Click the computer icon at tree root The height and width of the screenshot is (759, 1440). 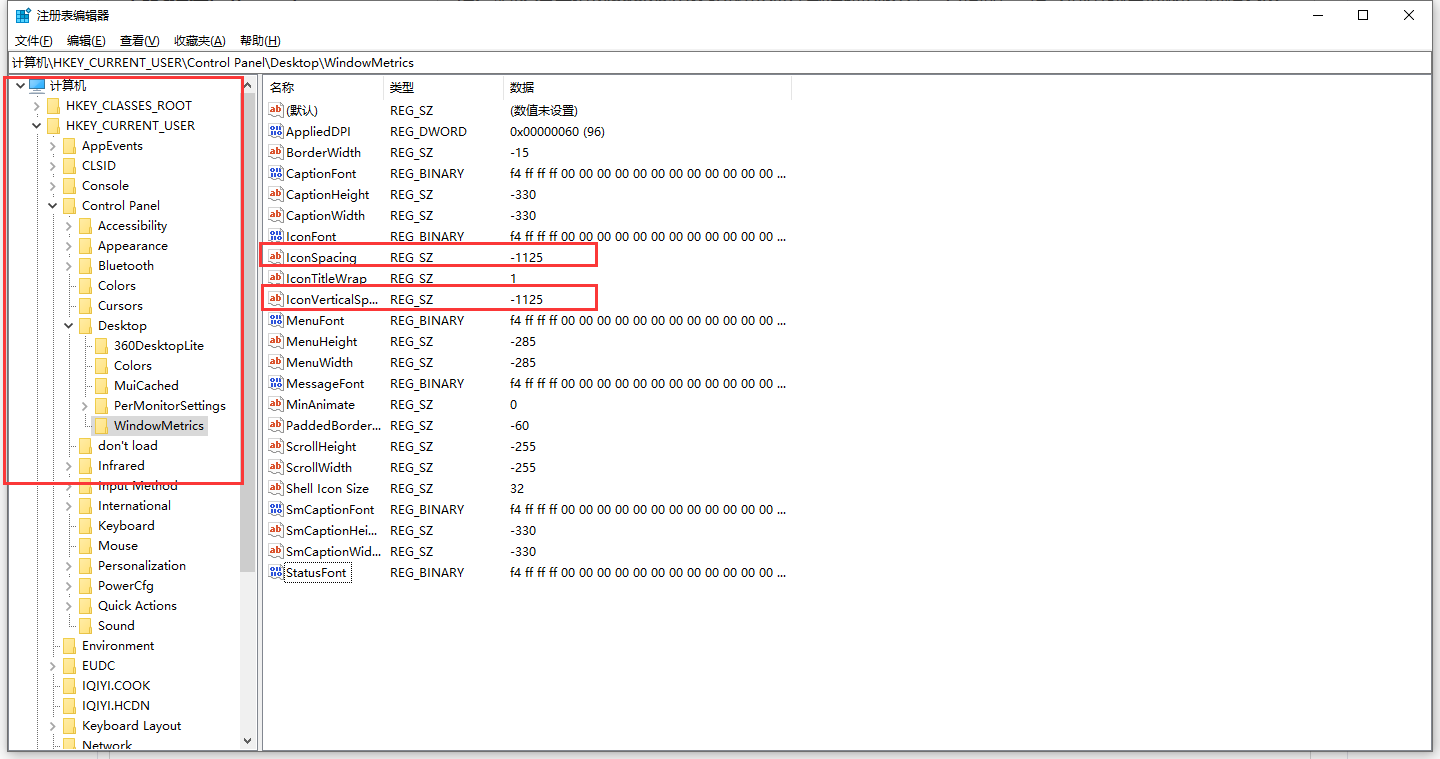point(37,85)
